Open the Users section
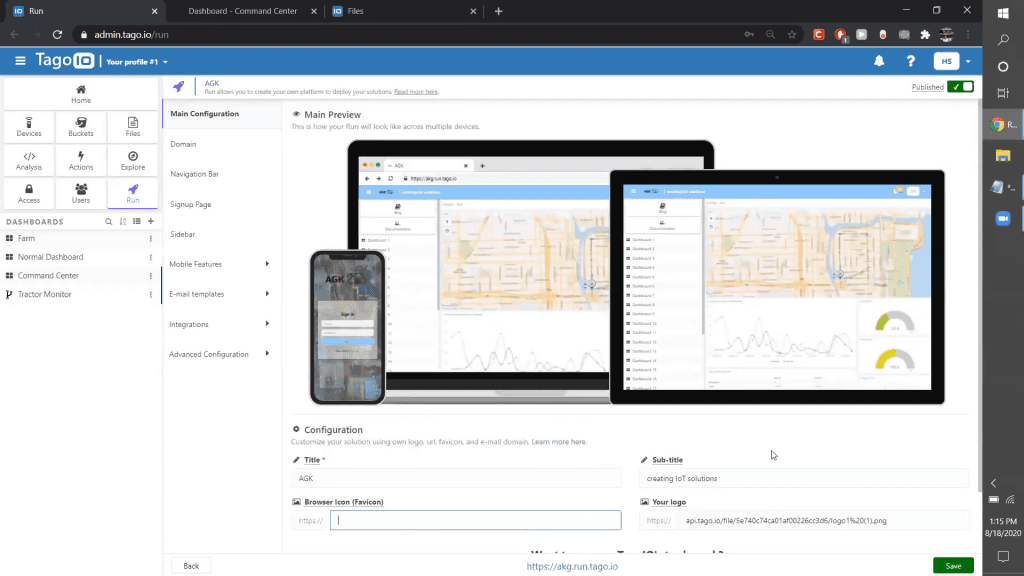The height and width of the screenshot is (576, 1024). tap(81, 194)
